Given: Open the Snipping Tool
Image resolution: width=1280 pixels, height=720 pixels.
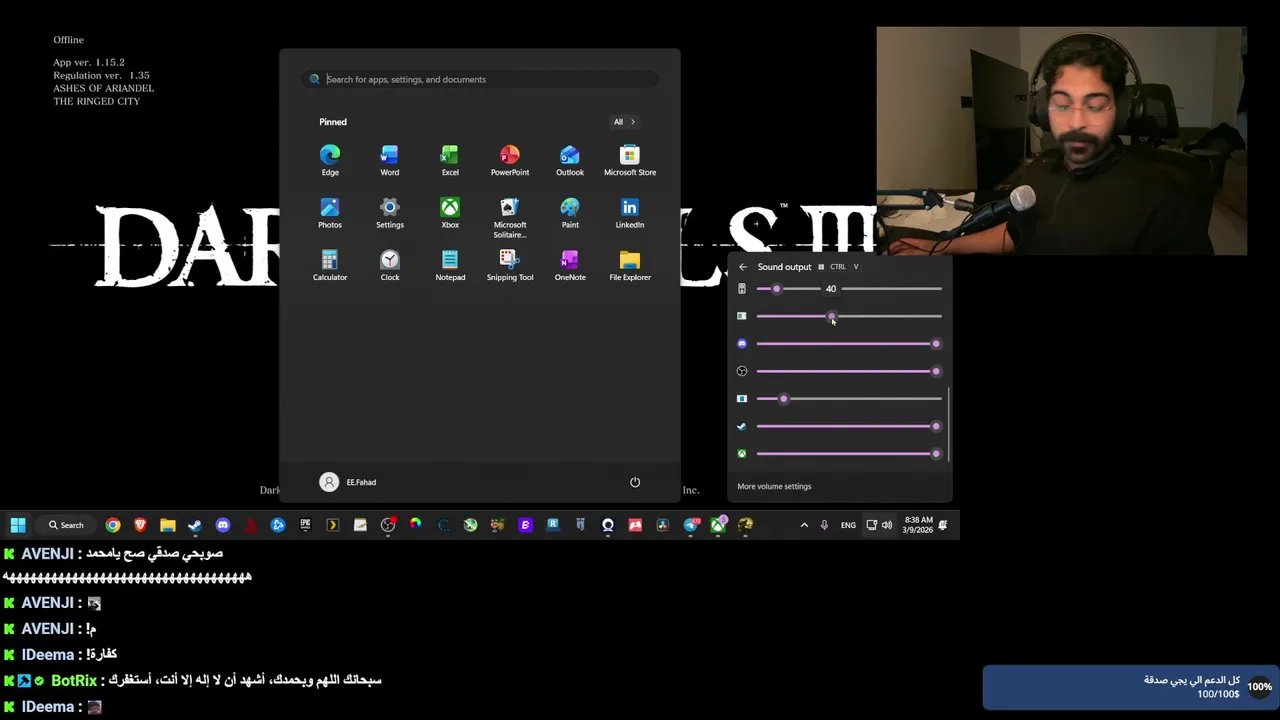Looking at the screenshot, I should (x=510, y=265).
